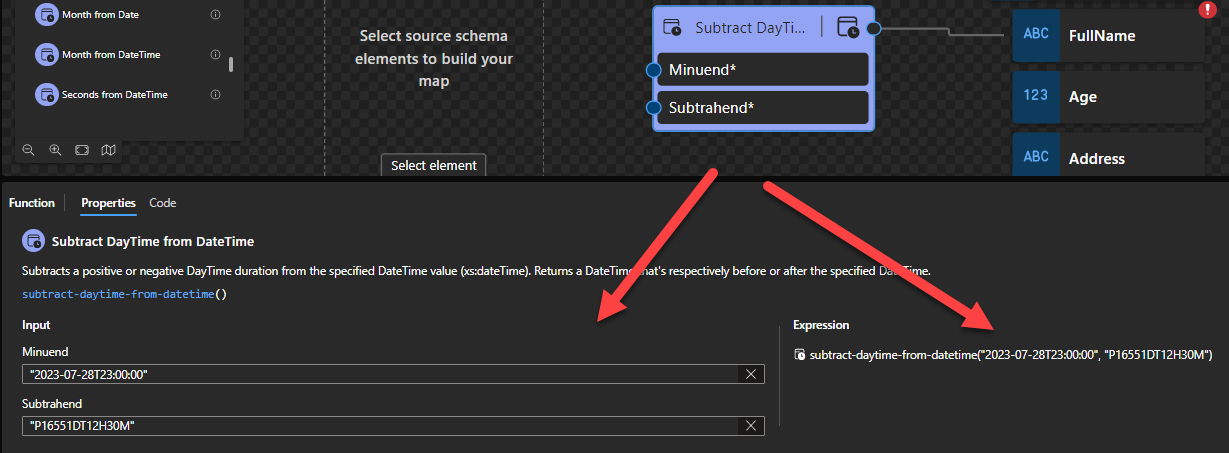Click the zoom out magnifier icon
The width and height of the screenshot is (1229, 453).
tap(29, 150)
